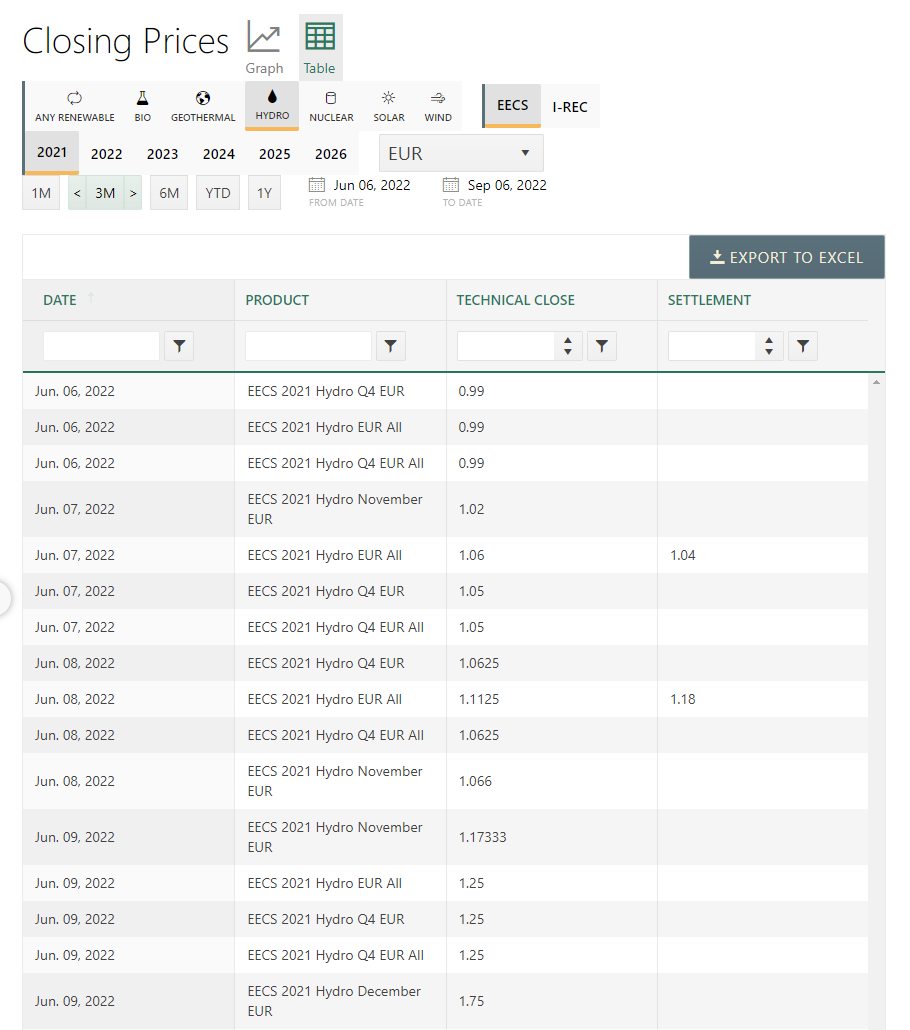Select technical close value 1.75
The width and height of the screenshot is (910, 1030).
(471, 1001)
